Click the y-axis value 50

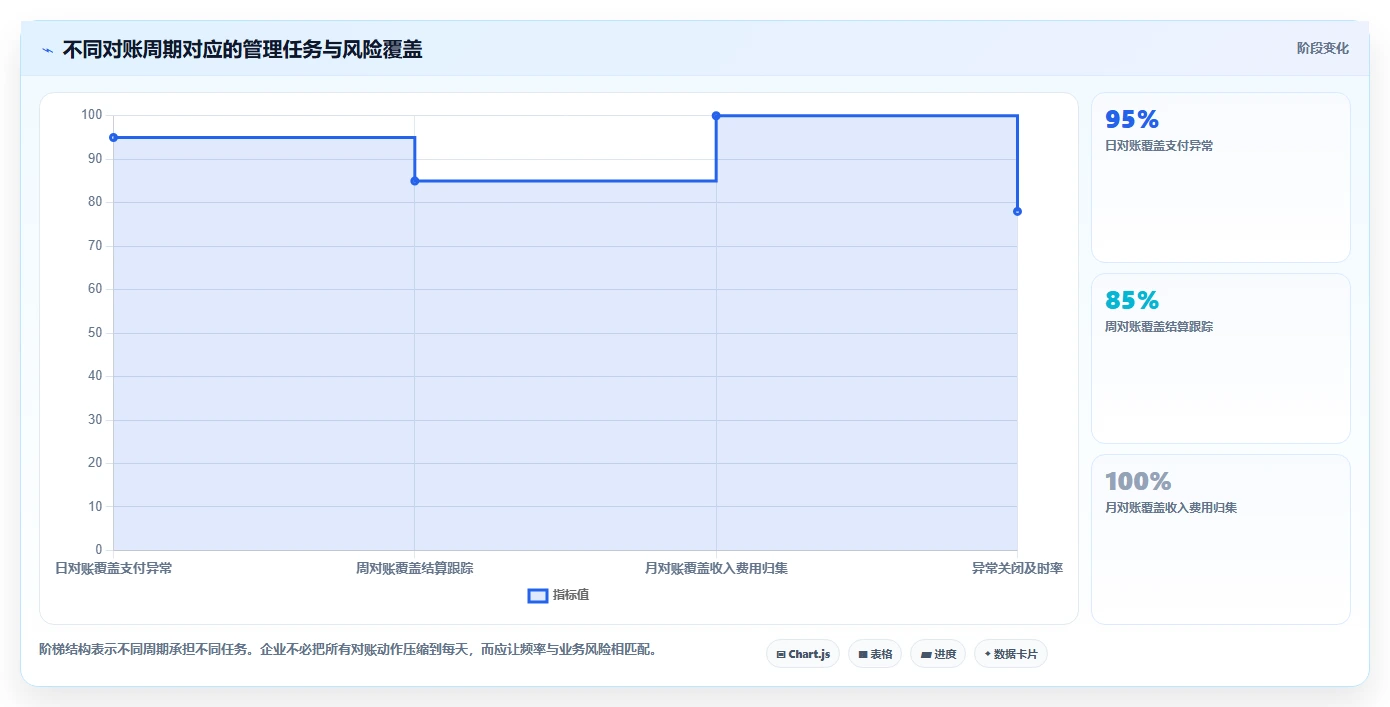click(x=95, y=333)
